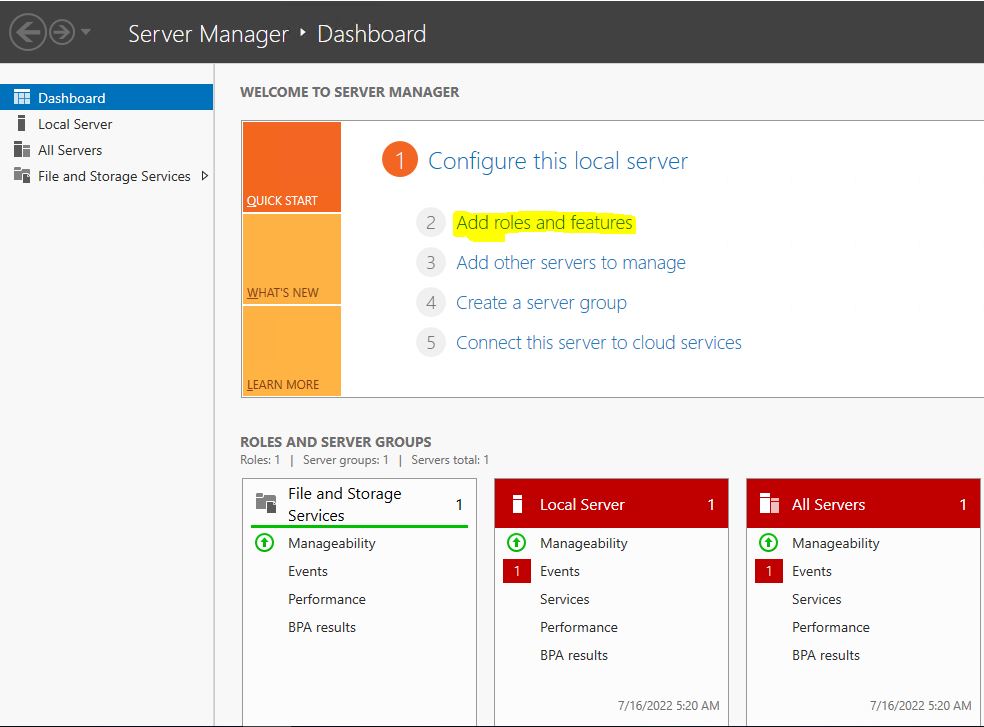Click Configure this local server link

558,161
